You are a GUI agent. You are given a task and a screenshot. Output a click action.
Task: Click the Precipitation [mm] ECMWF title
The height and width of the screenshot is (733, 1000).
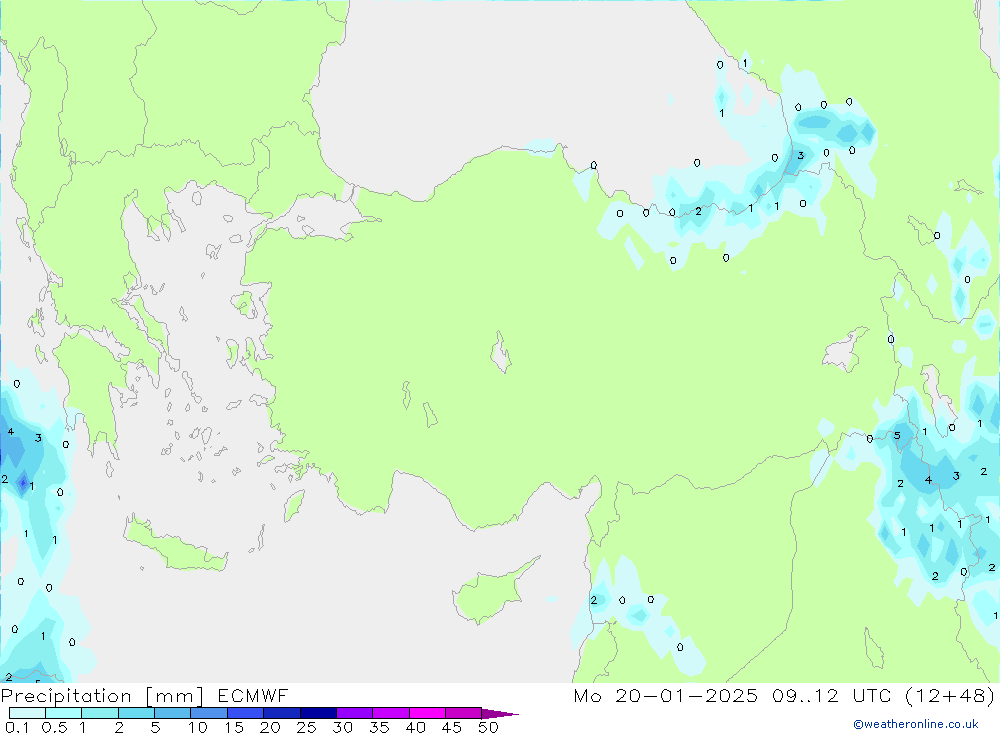pos(145,696)
